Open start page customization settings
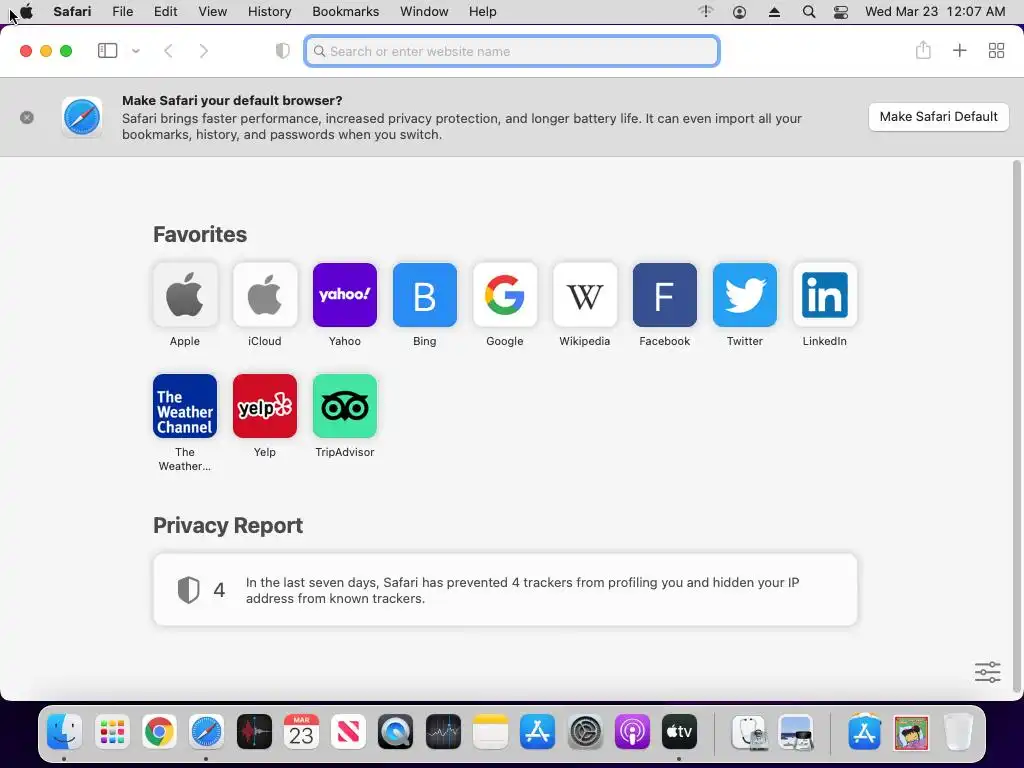Viewport: 1024px width, 768px height. (987, 671)
